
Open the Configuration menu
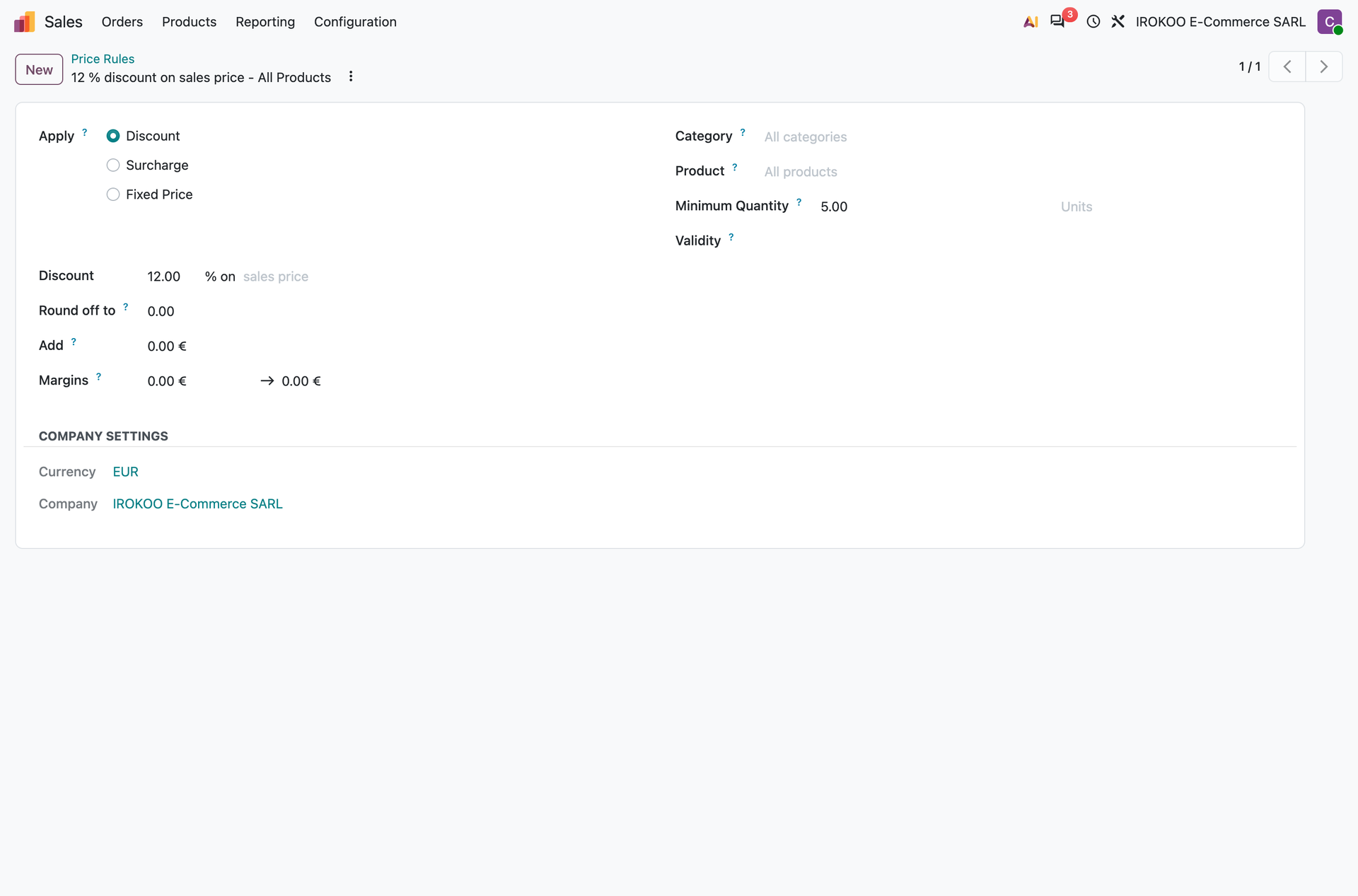(x=355, y=22)
